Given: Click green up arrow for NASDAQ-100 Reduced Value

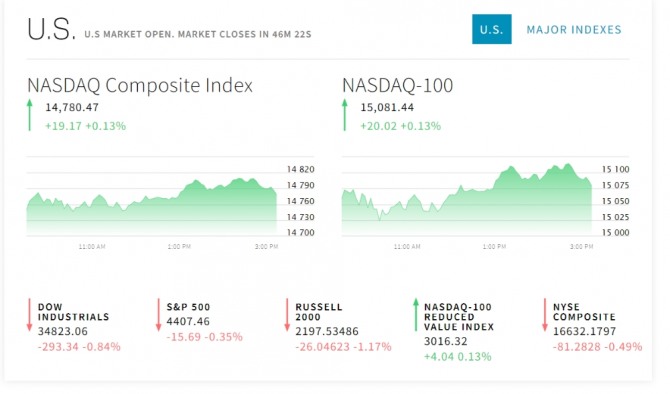Looking at the screenshot, I should 416,315.
